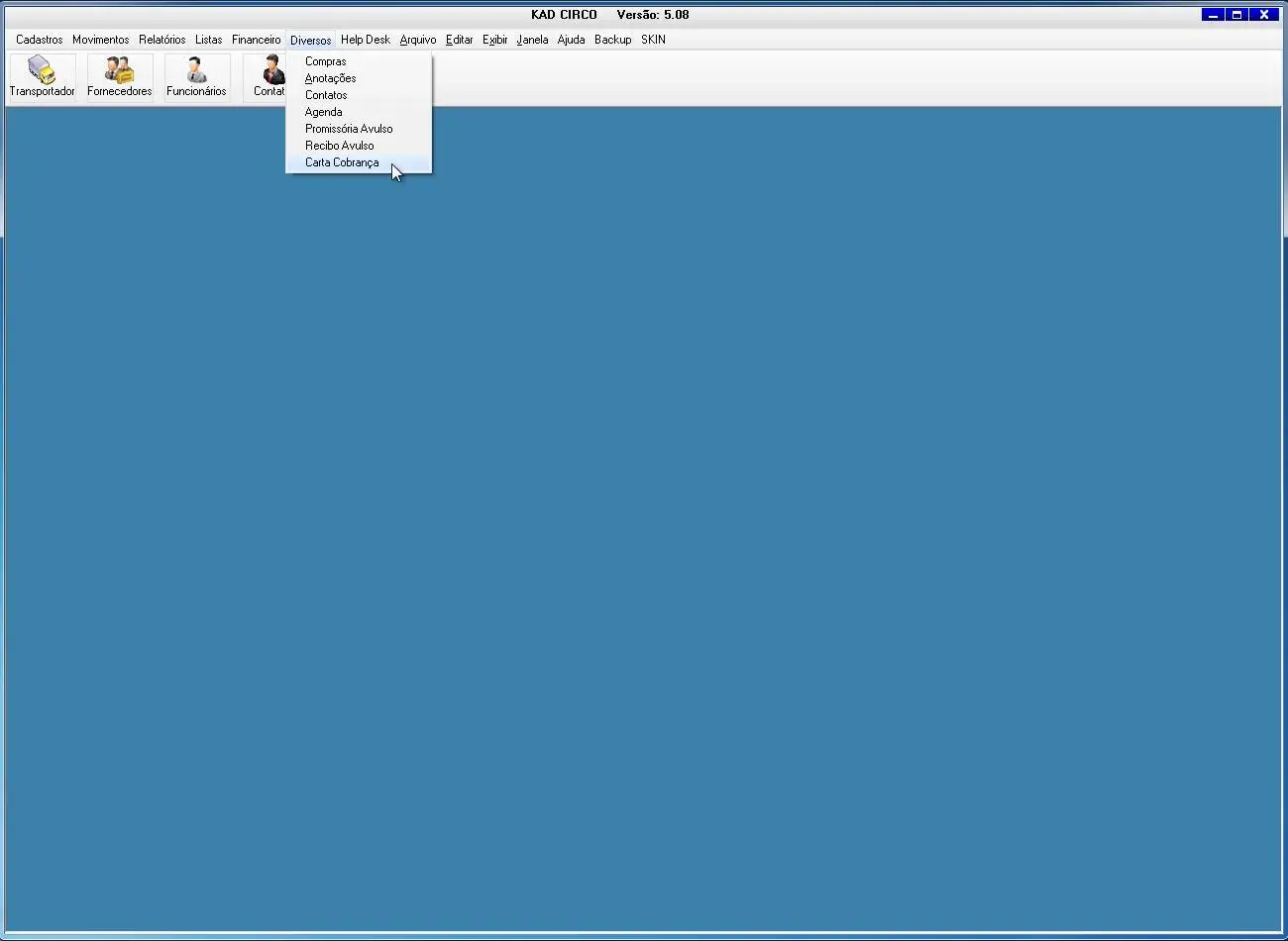Click the Transportador truck icon

(x=42, y=70)
